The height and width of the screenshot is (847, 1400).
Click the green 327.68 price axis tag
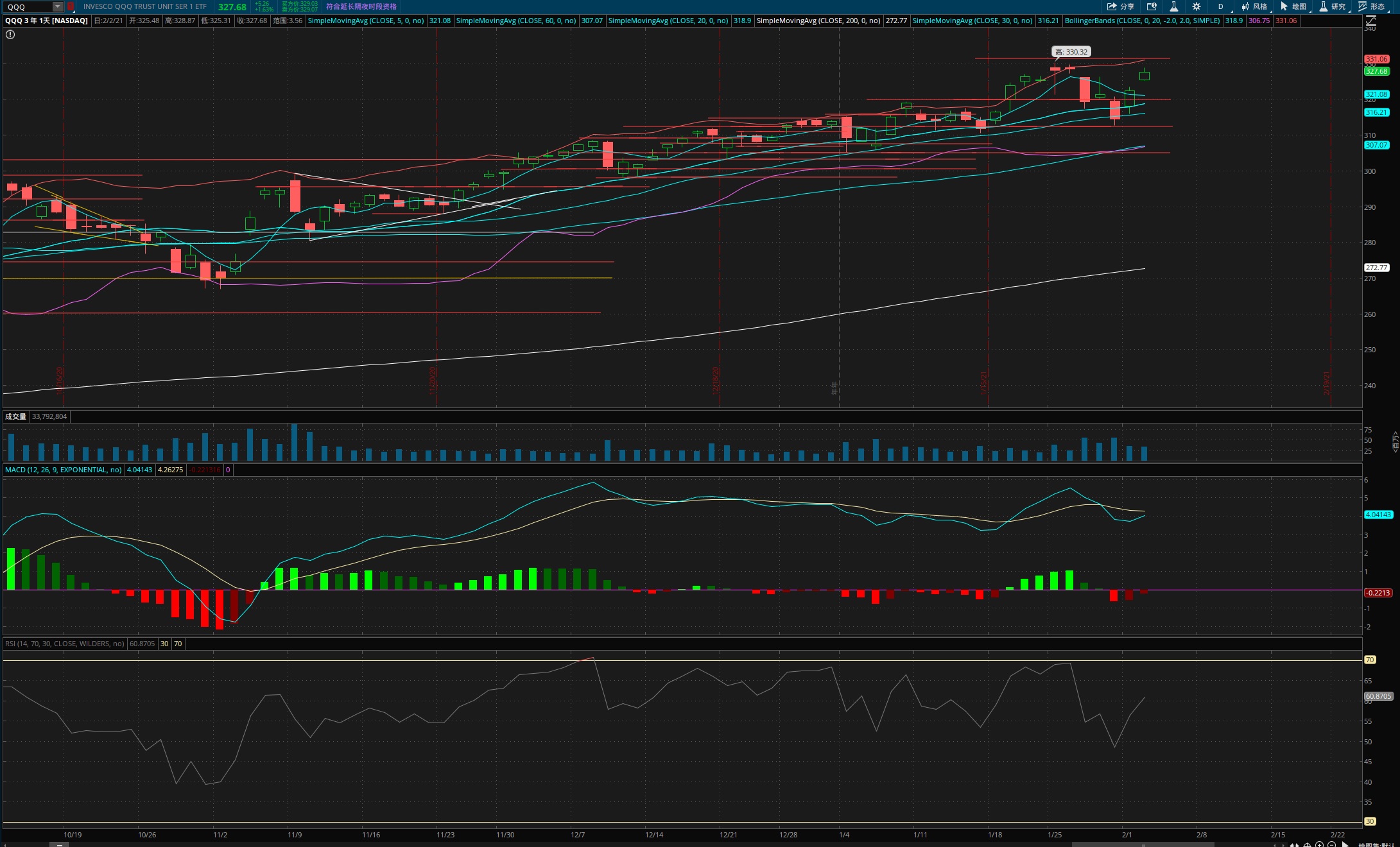point(1376,71)
